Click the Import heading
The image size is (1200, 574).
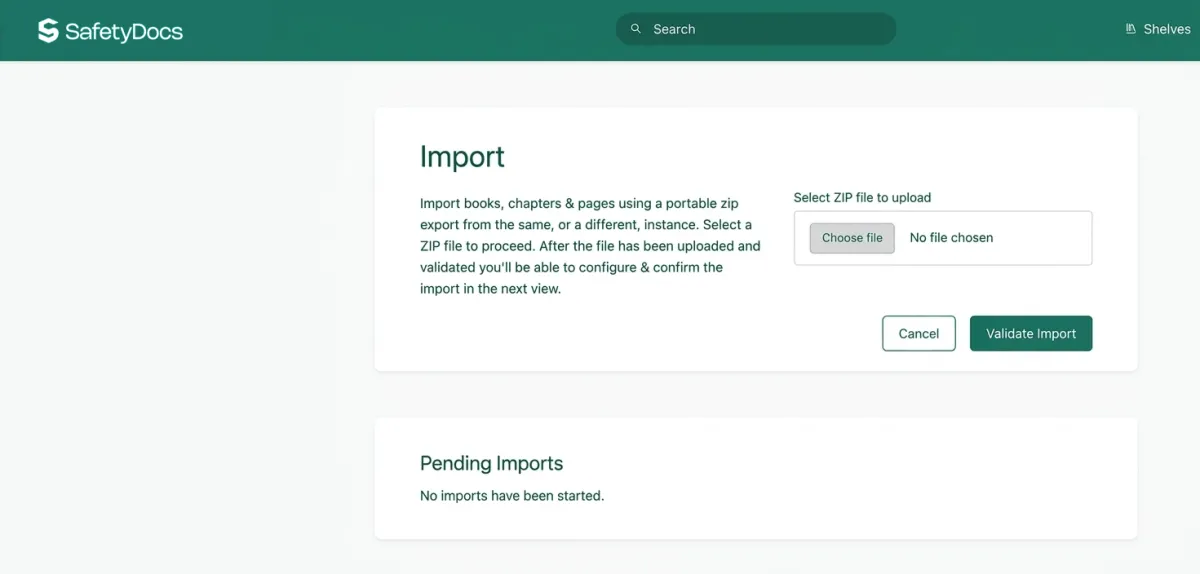(x=462, y=157)
